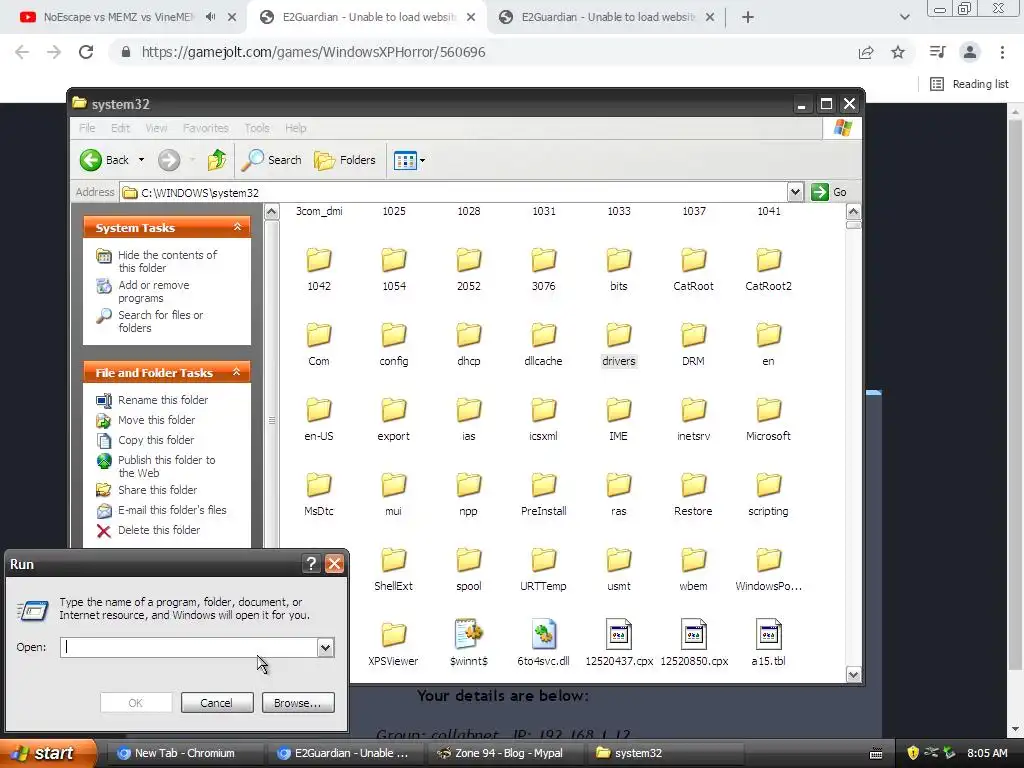Open the Run dialog Open dropdown
The height and width of the screenshot is (768, 1024).
tap(325, 647)
